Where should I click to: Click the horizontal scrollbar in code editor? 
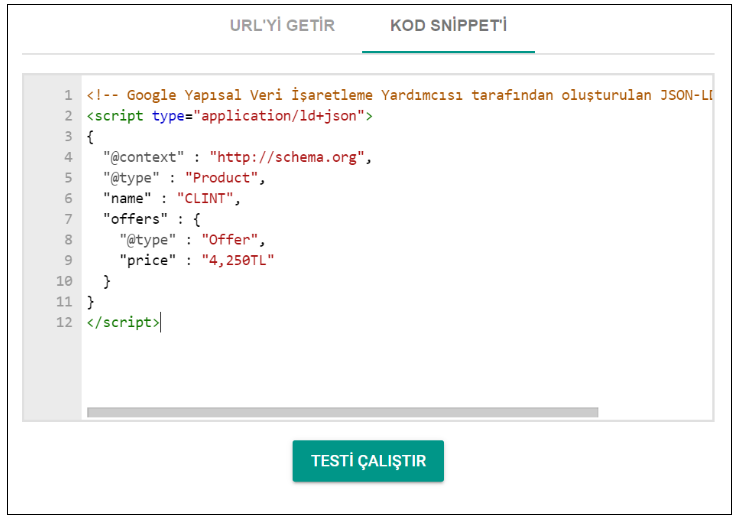pos(343,412)
